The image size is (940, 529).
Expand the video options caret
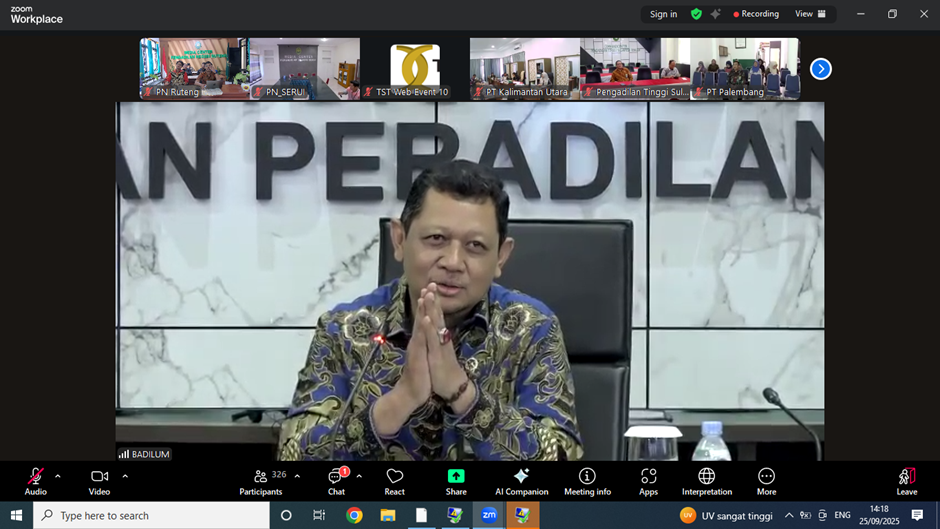click(125, 476)
